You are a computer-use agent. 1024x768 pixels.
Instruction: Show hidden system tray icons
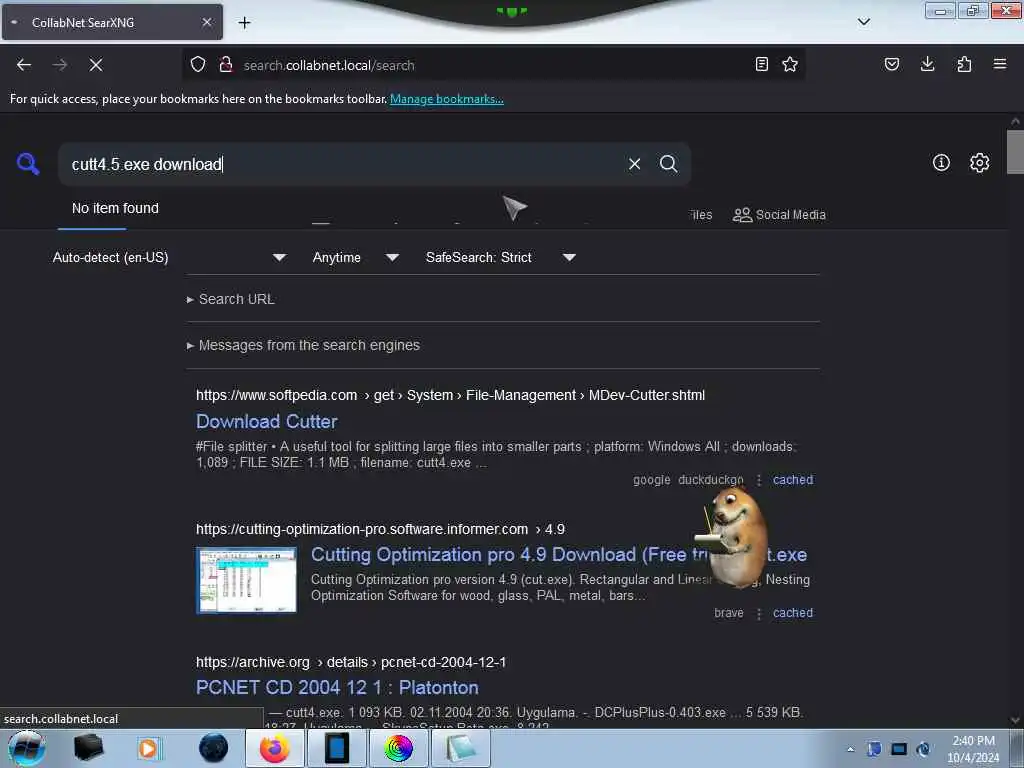pyautogui.click(x=850, y=749)
